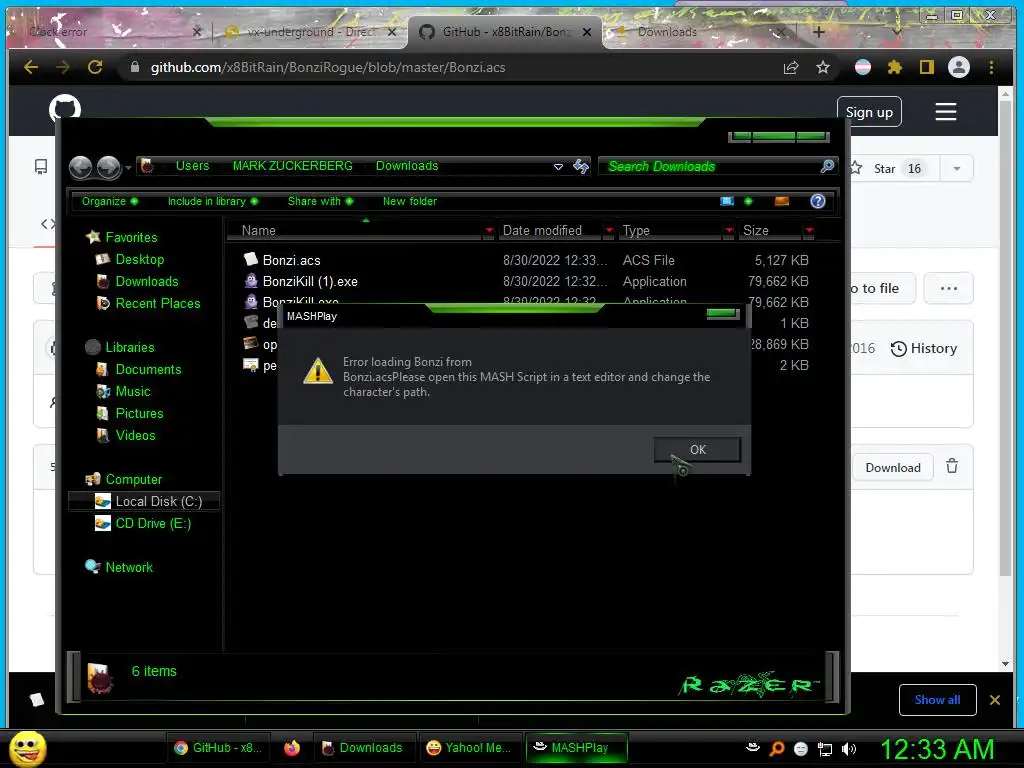Expand the address bar history dropdown

pos(558,167)
